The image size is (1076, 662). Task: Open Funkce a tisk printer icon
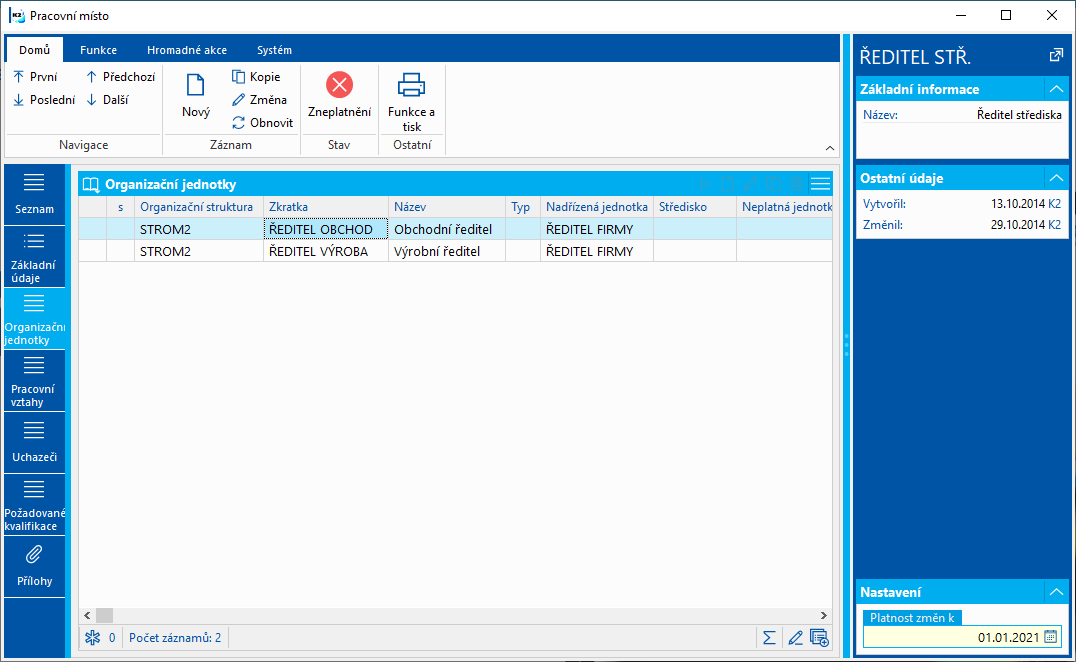411,86
